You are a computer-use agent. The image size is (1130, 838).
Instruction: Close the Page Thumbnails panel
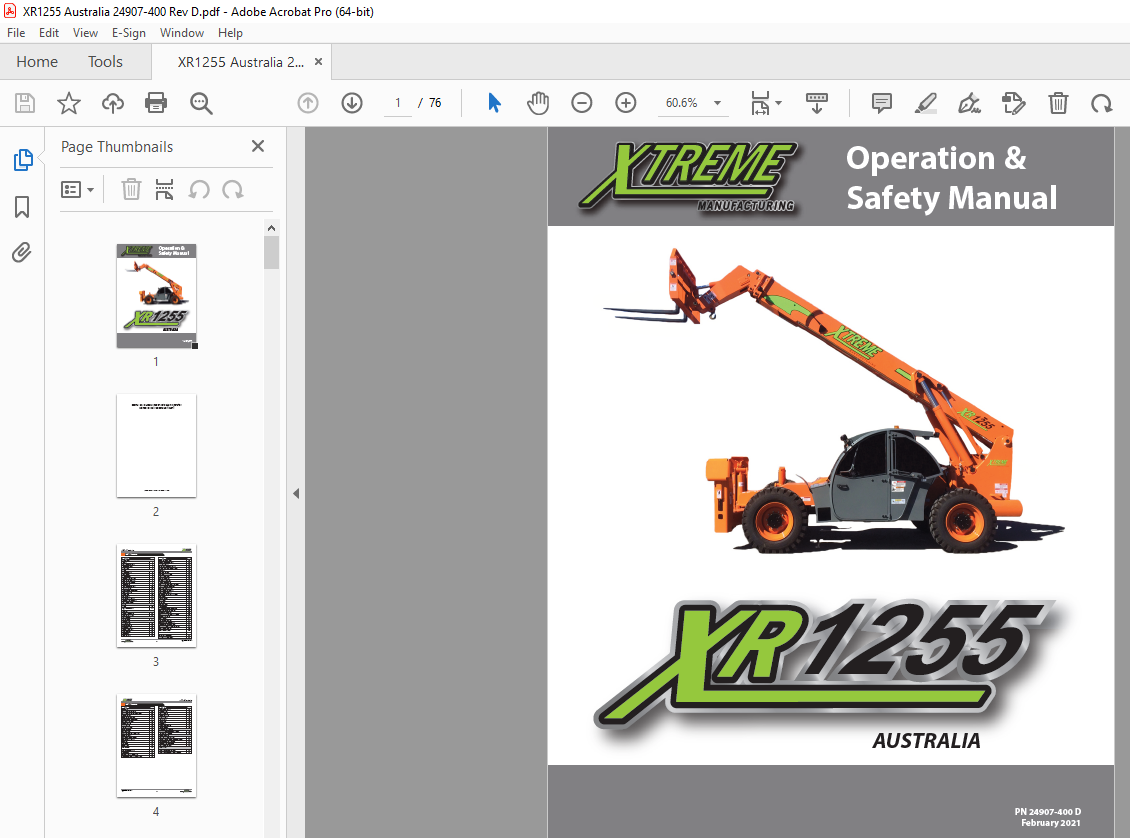258,146
